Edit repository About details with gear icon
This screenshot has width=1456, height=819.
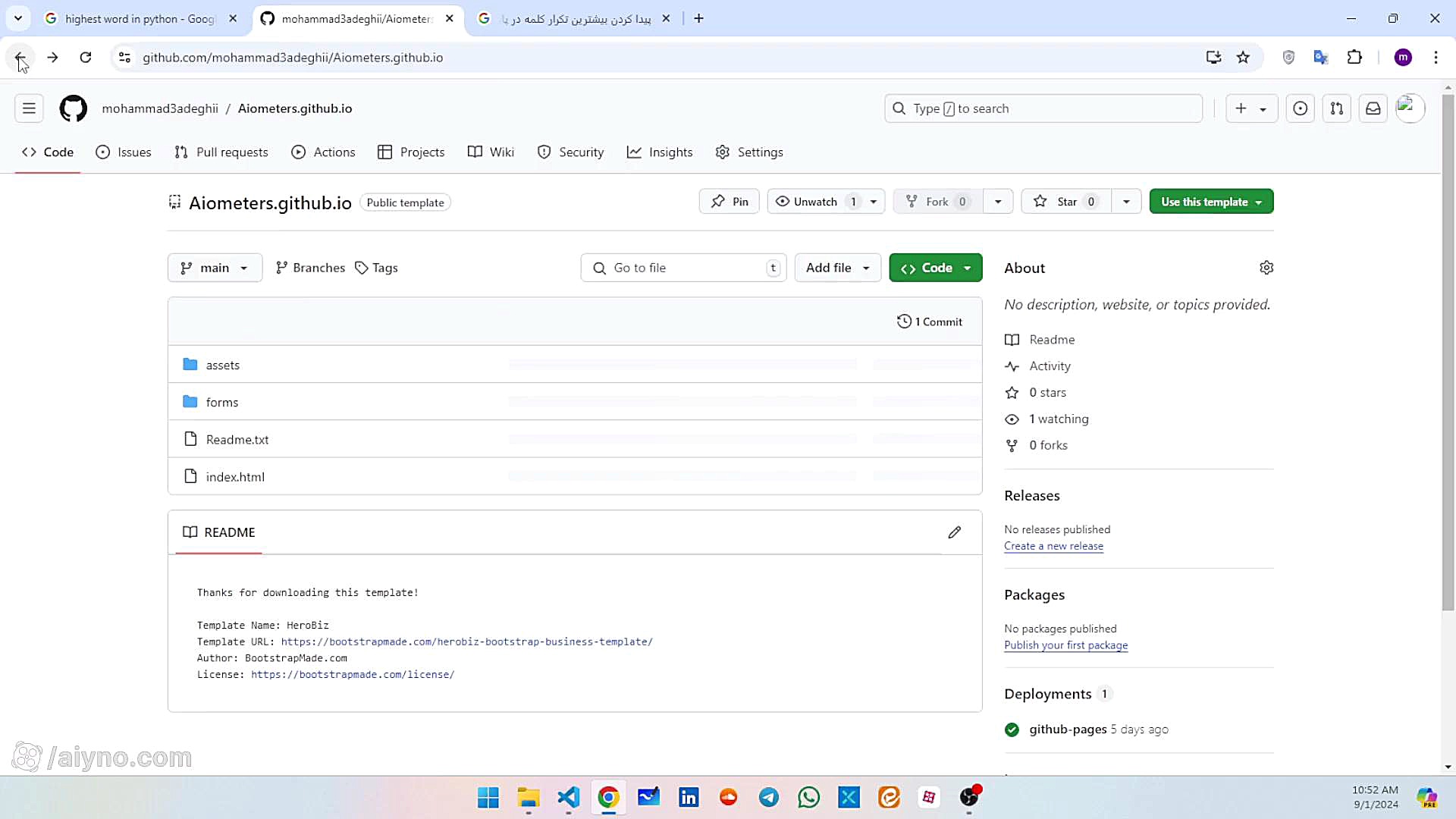tap(1266, 268)
